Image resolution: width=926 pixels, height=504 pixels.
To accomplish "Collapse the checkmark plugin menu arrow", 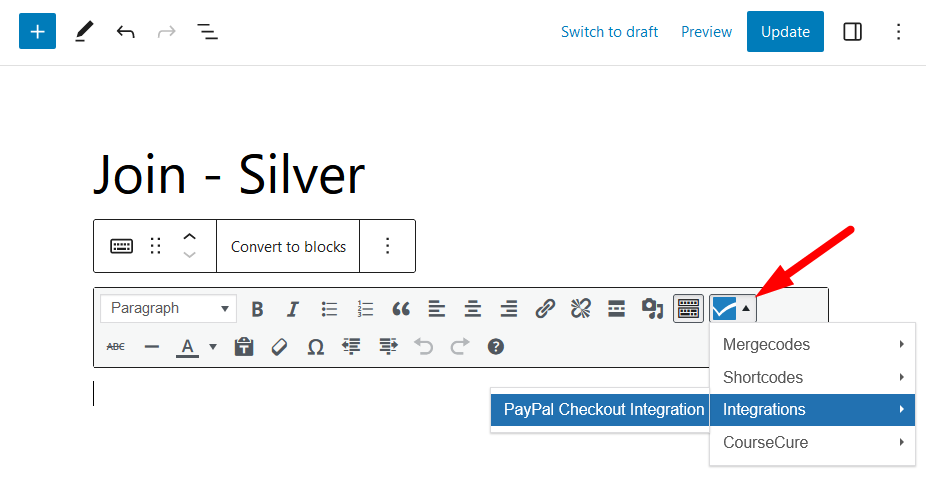I will pos(746,308).
